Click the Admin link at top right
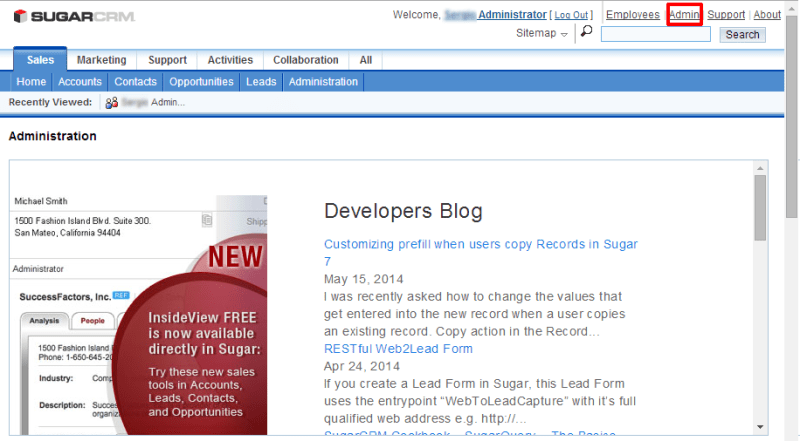The height and width of the screenshot is (441, 800). point(684,15)
